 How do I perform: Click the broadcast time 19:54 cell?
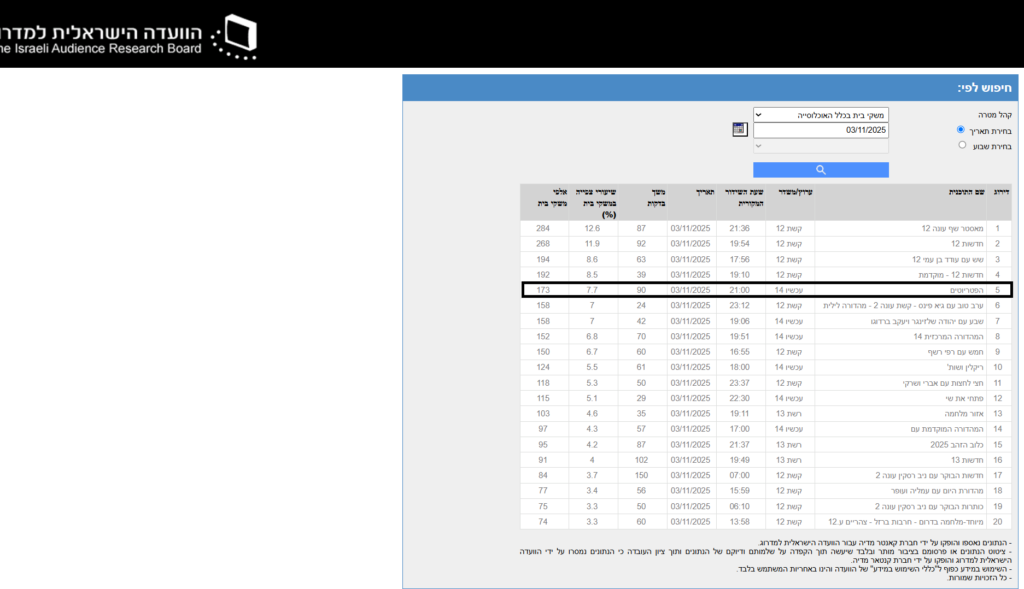click(x=740, y=244)
